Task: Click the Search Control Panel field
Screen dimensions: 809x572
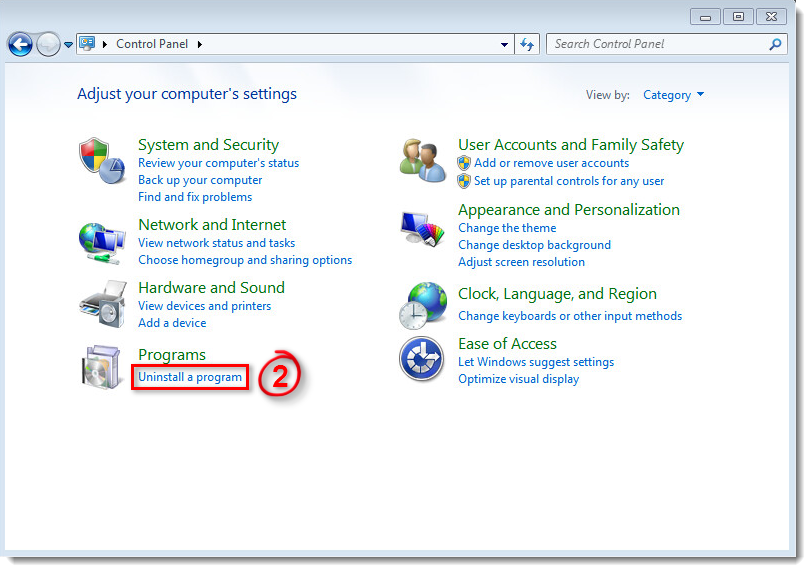Action: click(x=667, y=44)
